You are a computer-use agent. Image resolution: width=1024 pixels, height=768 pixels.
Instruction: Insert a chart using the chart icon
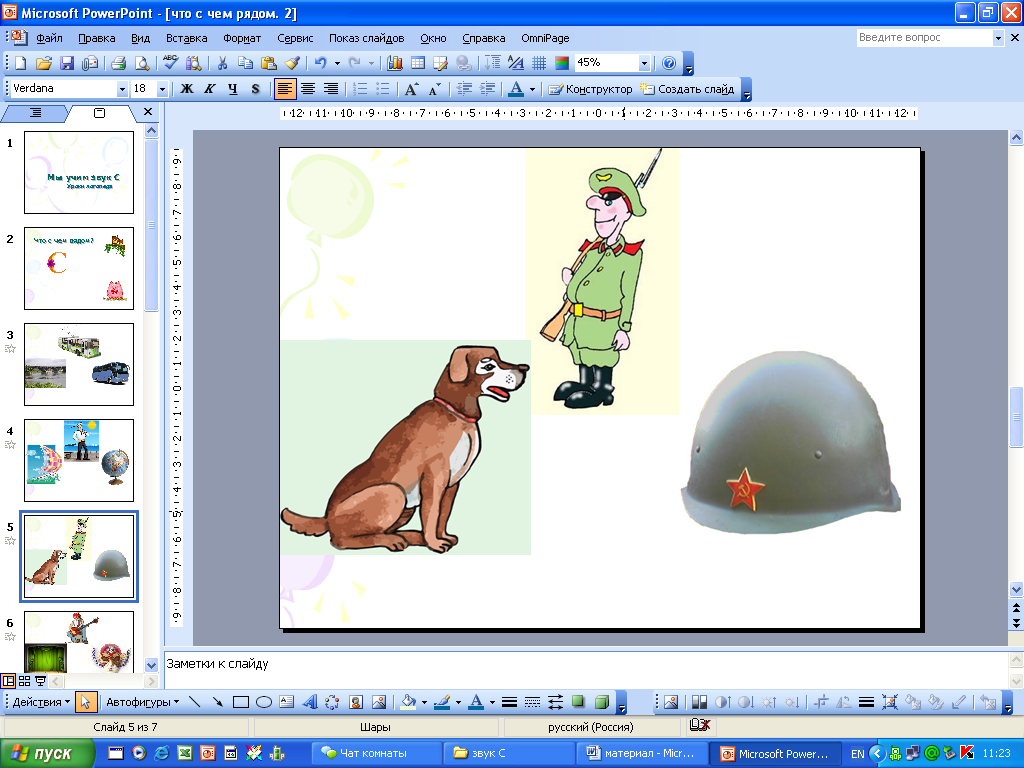tap(394, 63)
